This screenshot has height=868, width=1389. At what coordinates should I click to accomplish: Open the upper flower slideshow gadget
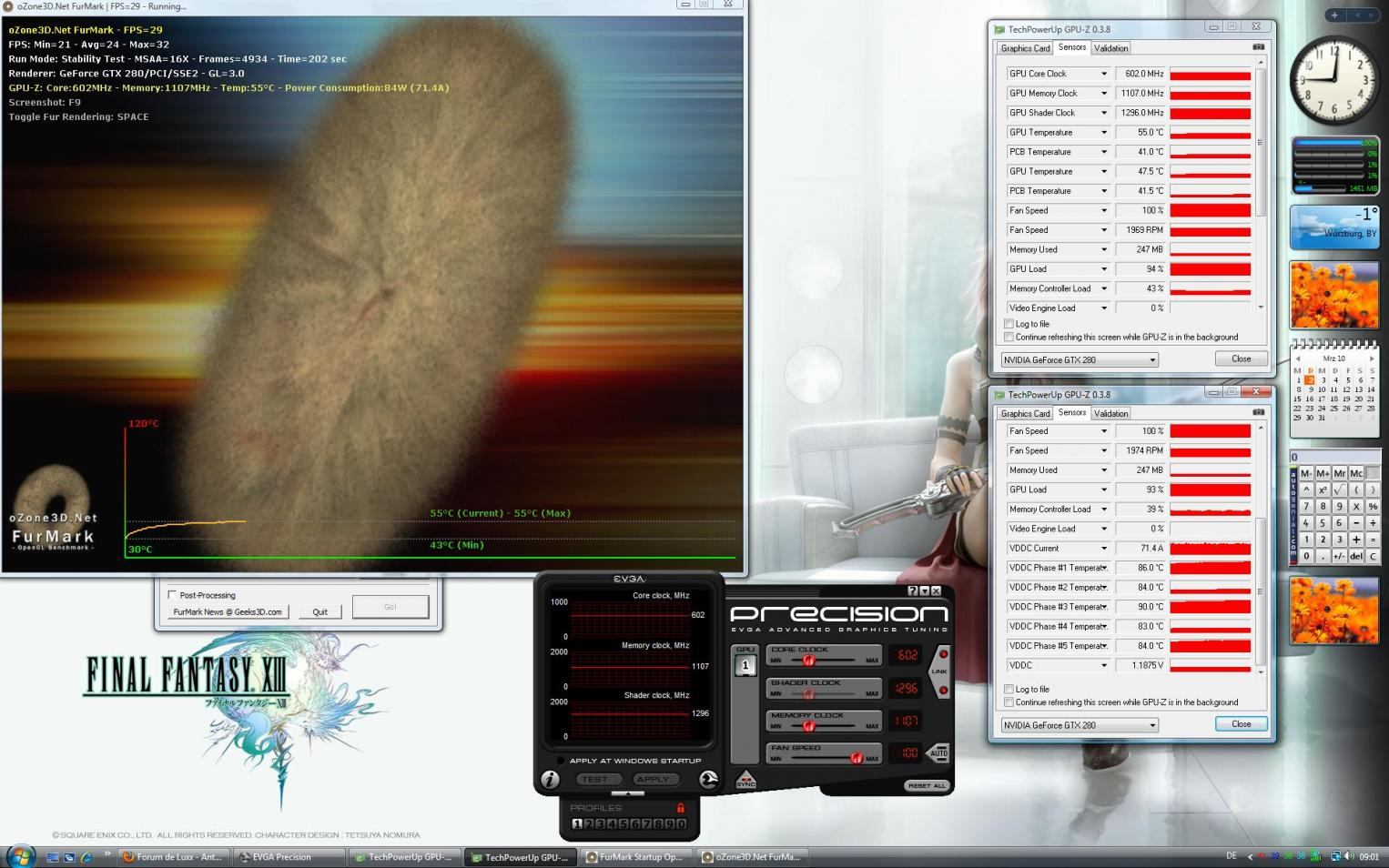(x=1334, y=296)
